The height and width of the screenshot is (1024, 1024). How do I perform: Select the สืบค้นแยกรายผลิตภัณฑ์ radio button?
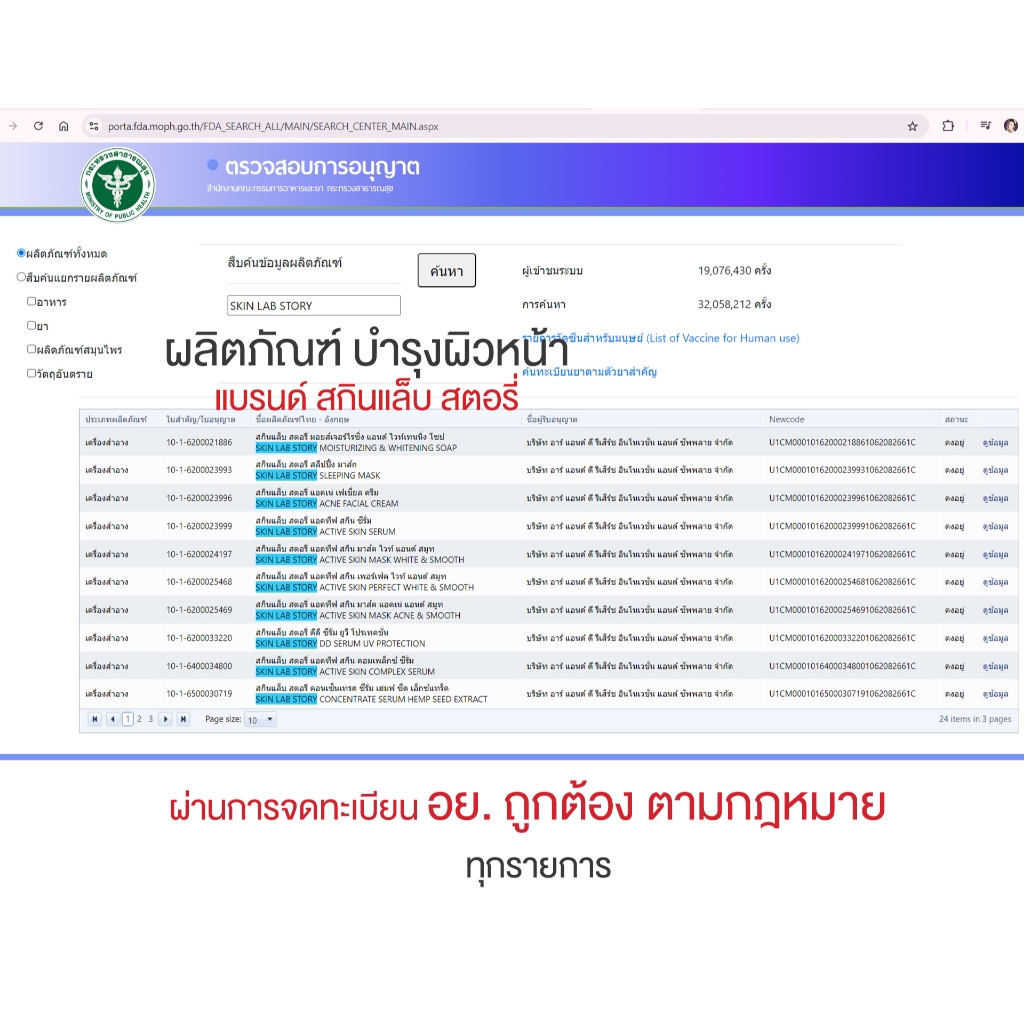pyautogui.click(x=21, y=277)
